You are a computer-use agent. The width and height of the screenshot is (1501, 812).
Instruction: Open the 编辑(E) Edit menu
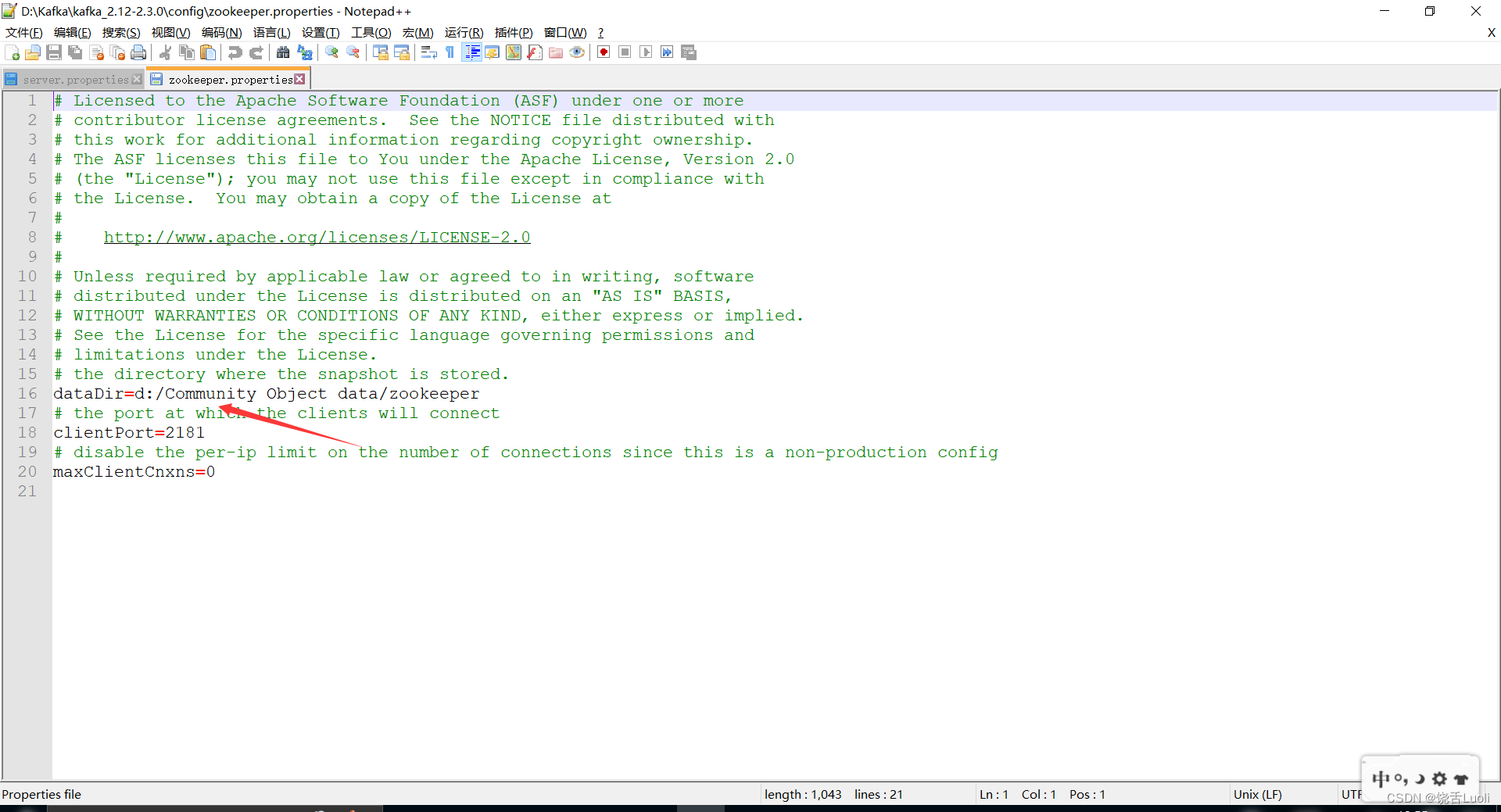point(73,33)
